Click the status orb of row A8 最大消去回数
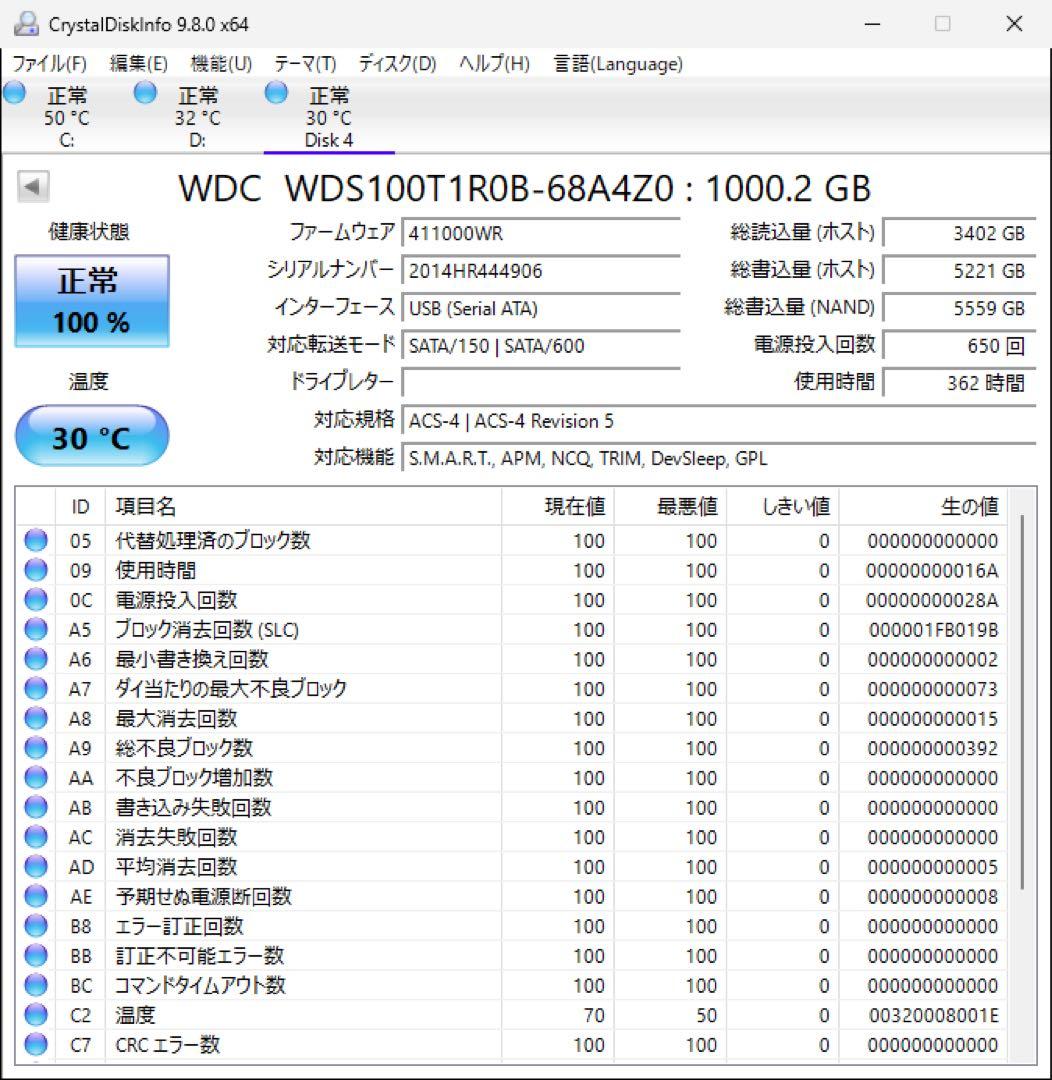The image size is (1052, 1080). pyautogui.click(x=36, y=718)
